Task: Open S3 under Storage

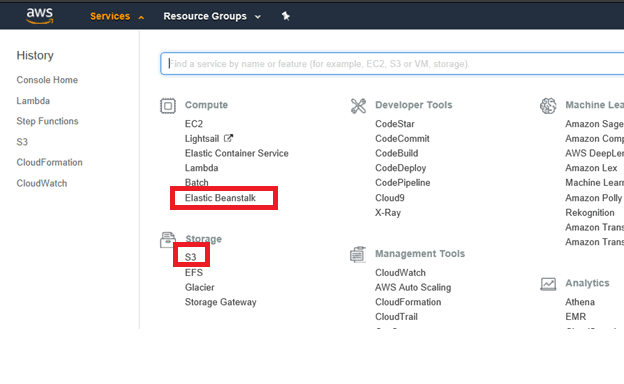Action: [191, 257]
